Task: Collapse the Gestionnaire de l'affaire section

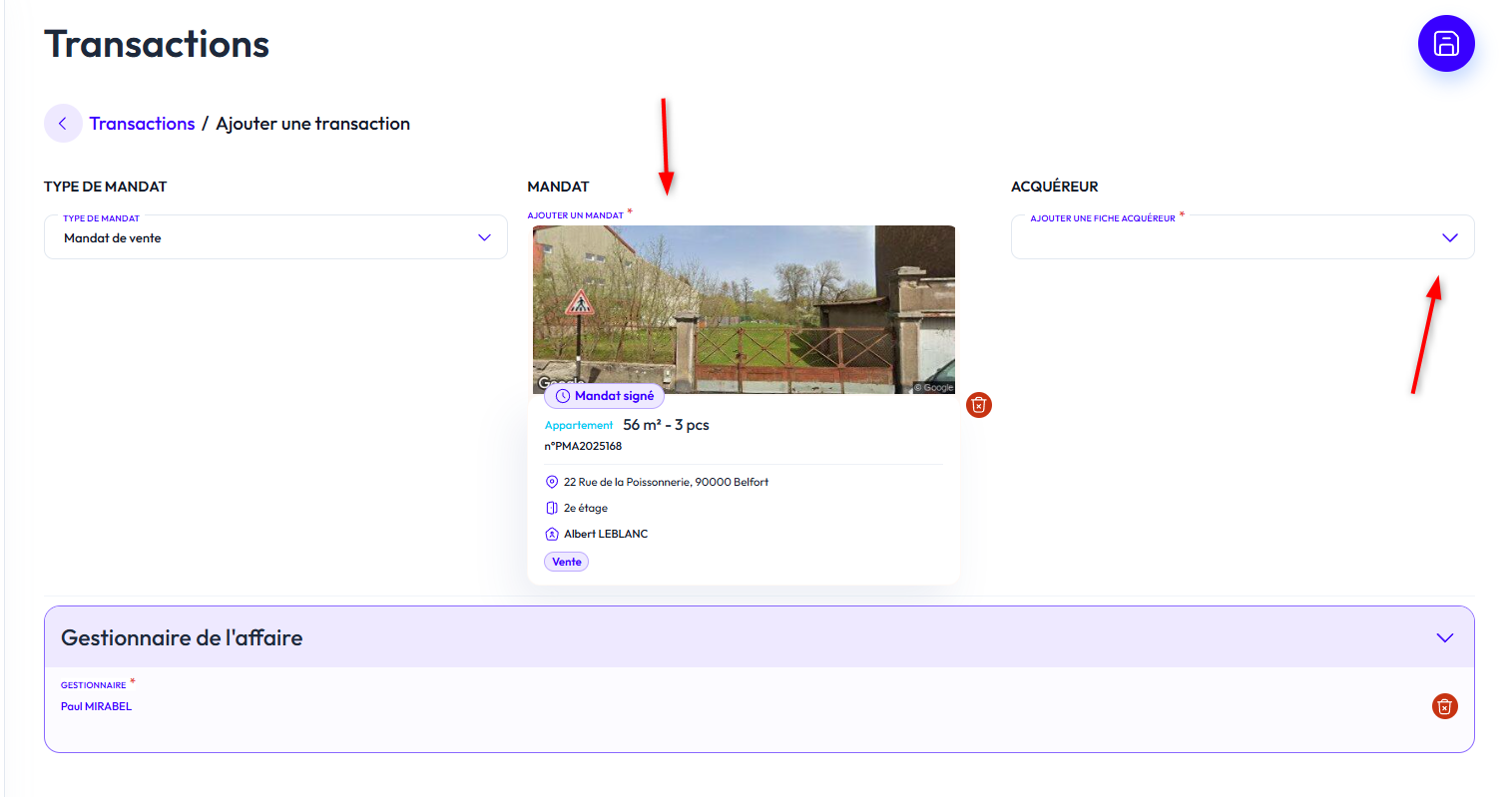Action: tap(1444, 637)
